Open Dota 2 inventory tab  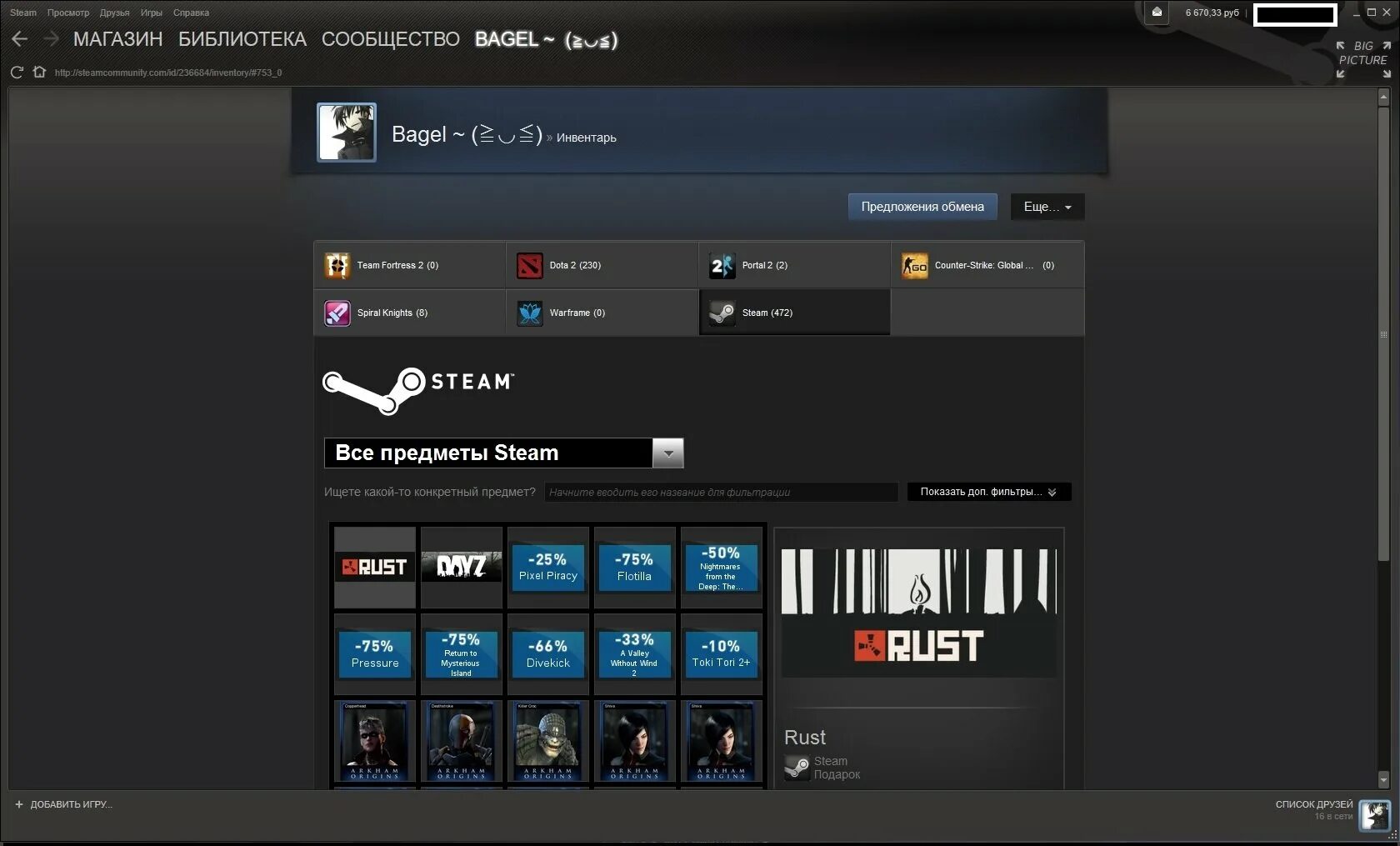(x=602, y=265)
